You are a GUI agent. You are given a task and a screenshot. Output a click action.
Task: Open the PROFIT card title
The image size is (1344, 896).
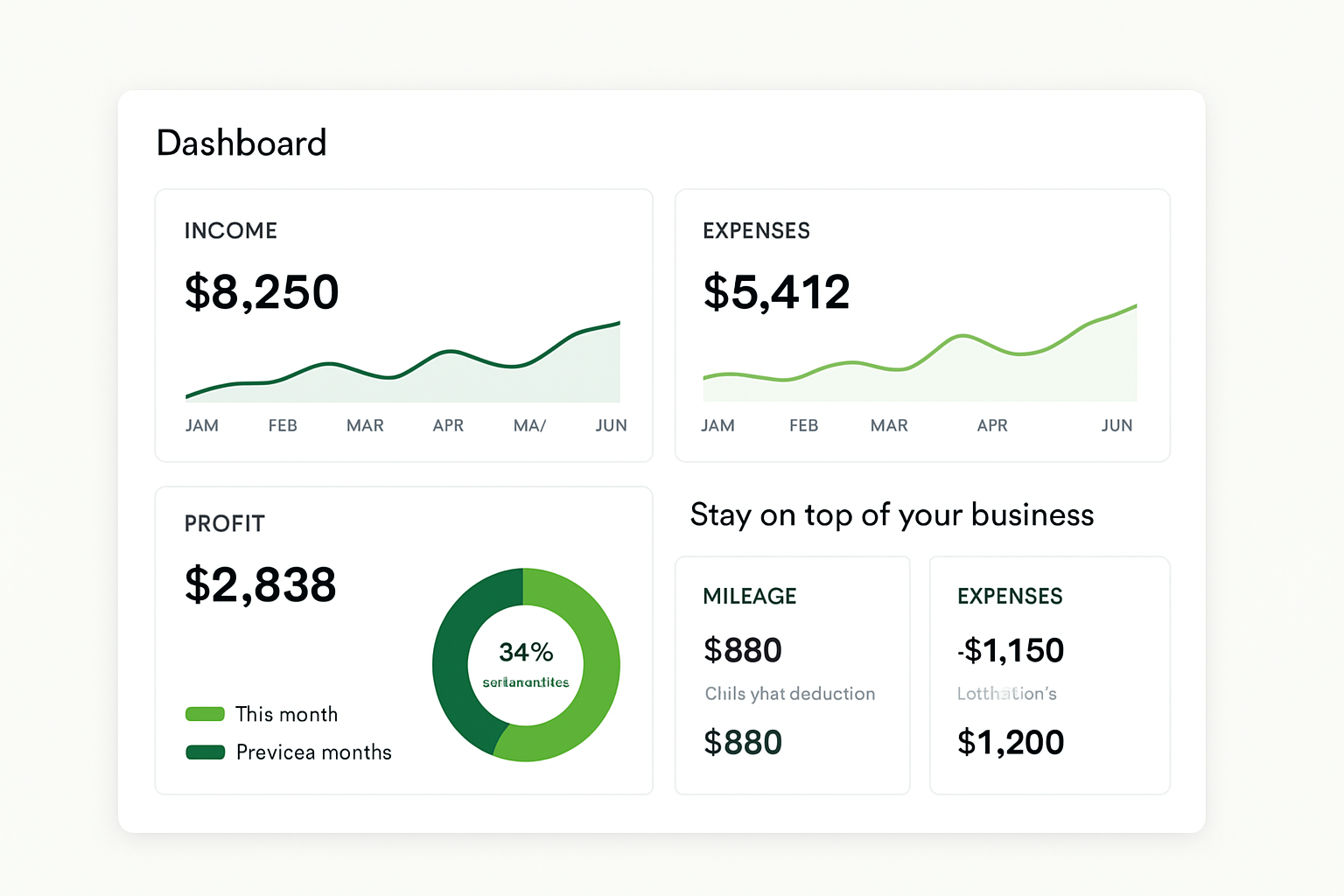[225, 523]
